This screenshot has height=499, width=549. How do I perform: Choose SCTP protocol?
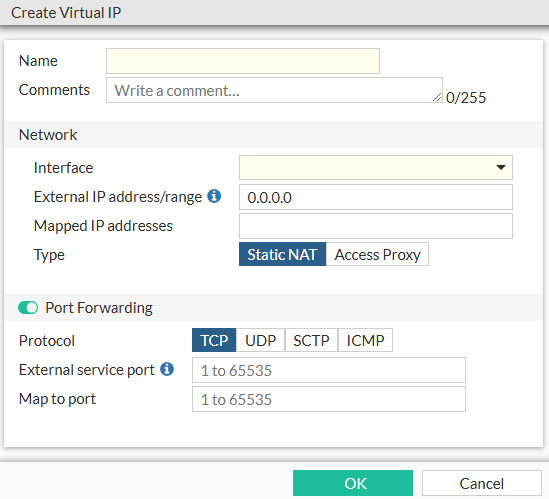coord(311,340)
